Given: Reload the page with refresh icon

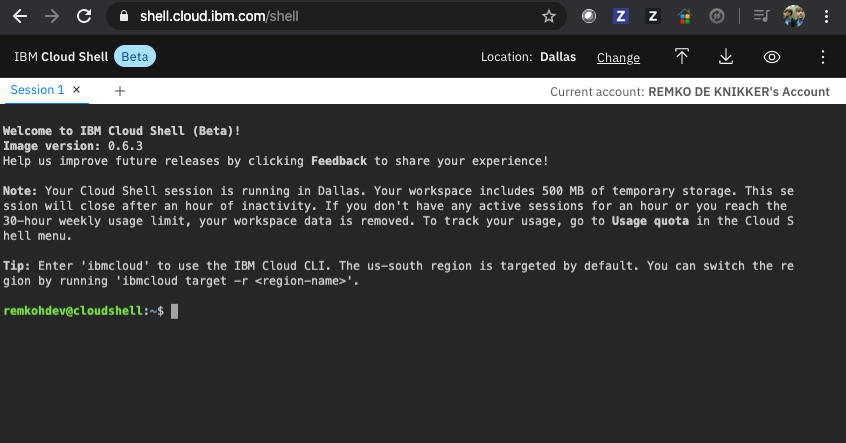Looking at the screenshot, I should coord(84,16).
